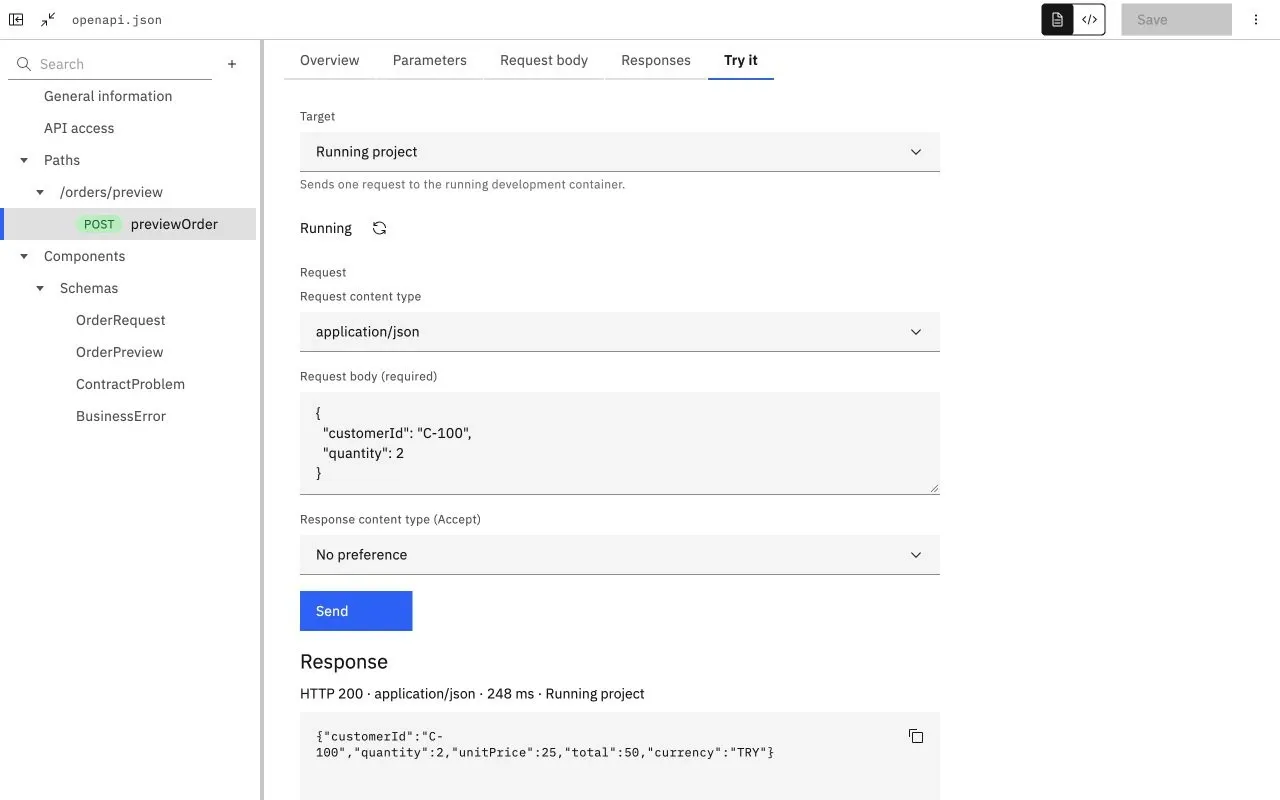Open the ContractProblem schema
This screenshot has width=1280, height=800.
[130, 384]
